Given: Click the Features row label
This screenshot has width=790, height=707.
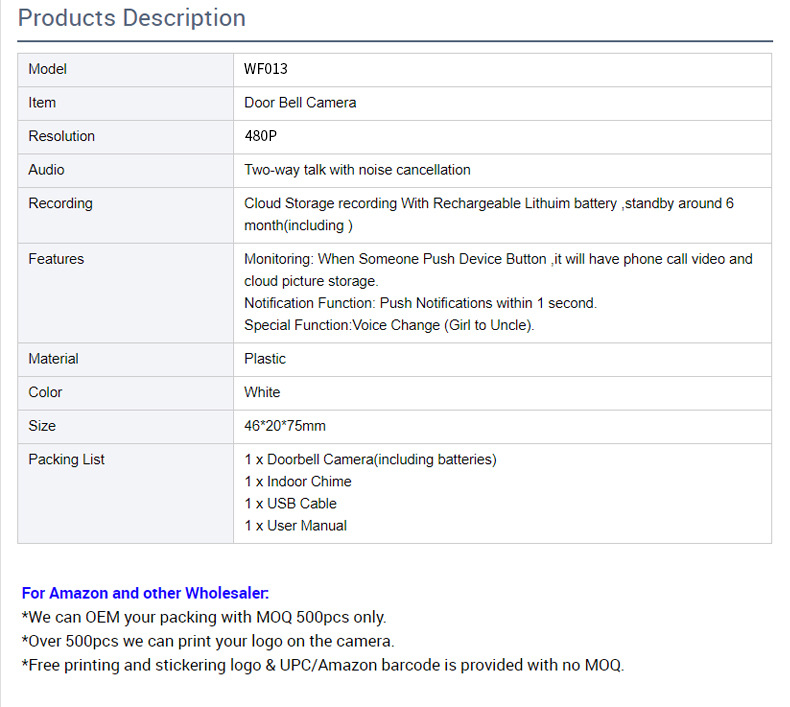Looking at the screenshot, I should coord(56,259).
